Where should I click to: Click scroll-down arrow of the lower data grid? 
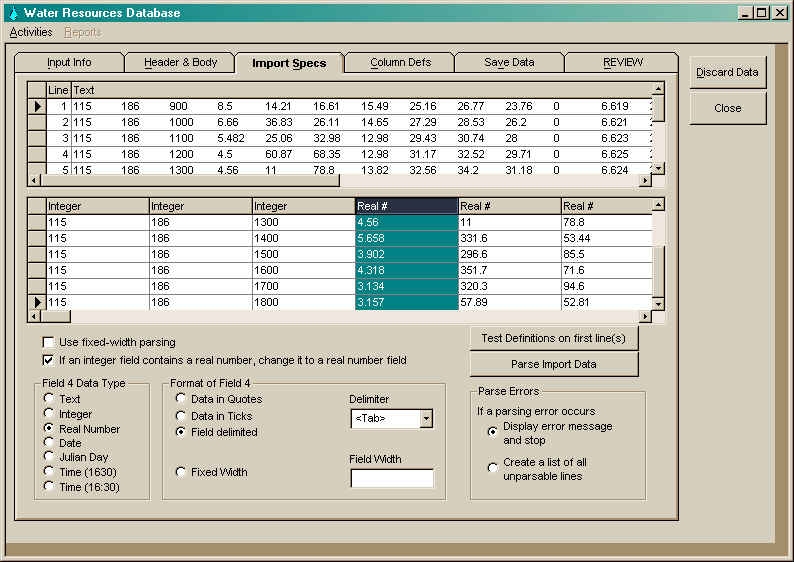coord(658,302)
